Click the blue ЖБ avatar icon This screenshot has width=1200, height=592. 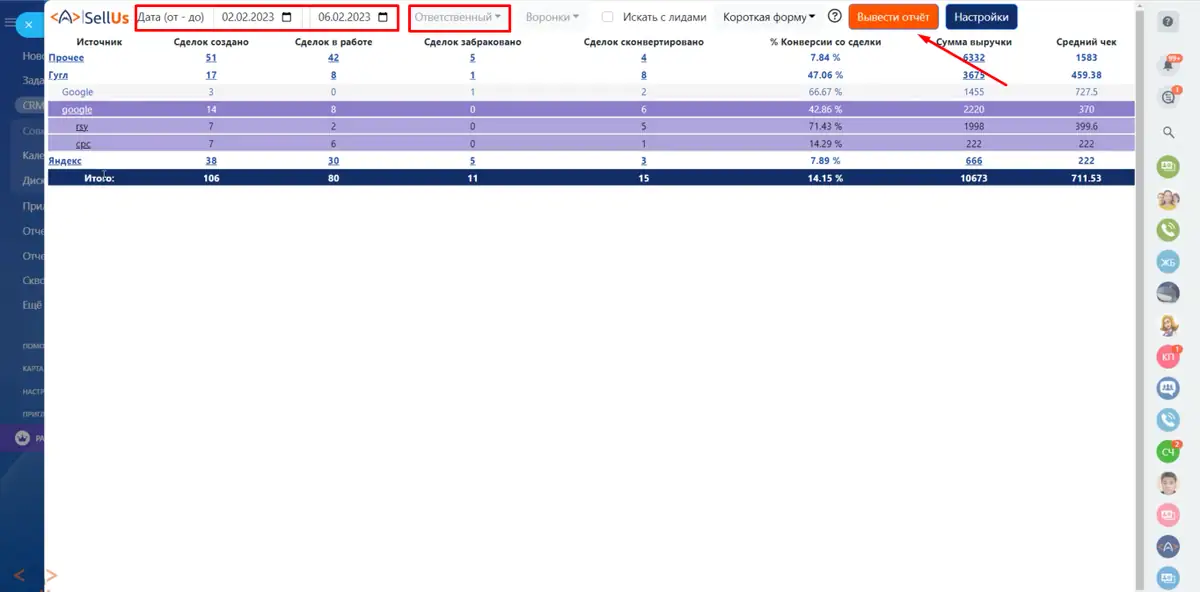coord(1168,262)
